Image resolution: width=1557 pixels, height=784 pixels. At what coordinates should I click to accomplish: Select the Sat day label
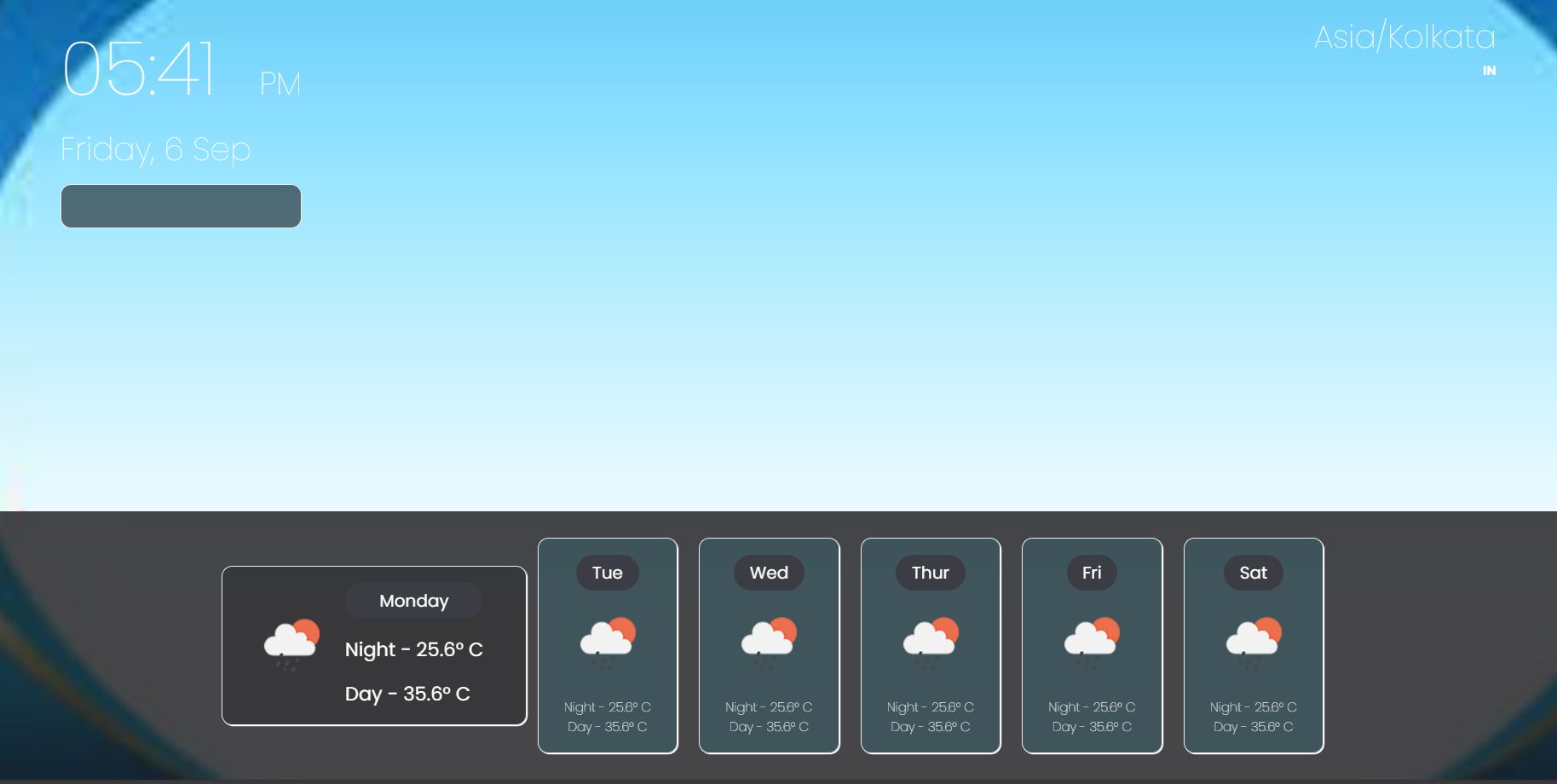point(1254,573)
